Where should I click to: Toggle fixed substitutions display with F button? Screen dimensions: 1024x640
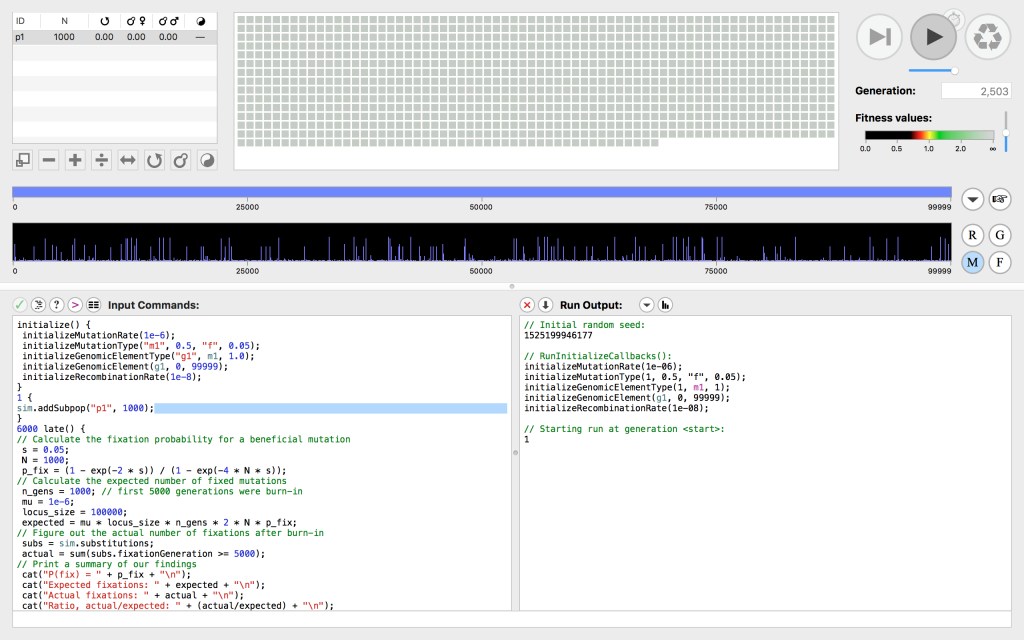coord(998,262)
